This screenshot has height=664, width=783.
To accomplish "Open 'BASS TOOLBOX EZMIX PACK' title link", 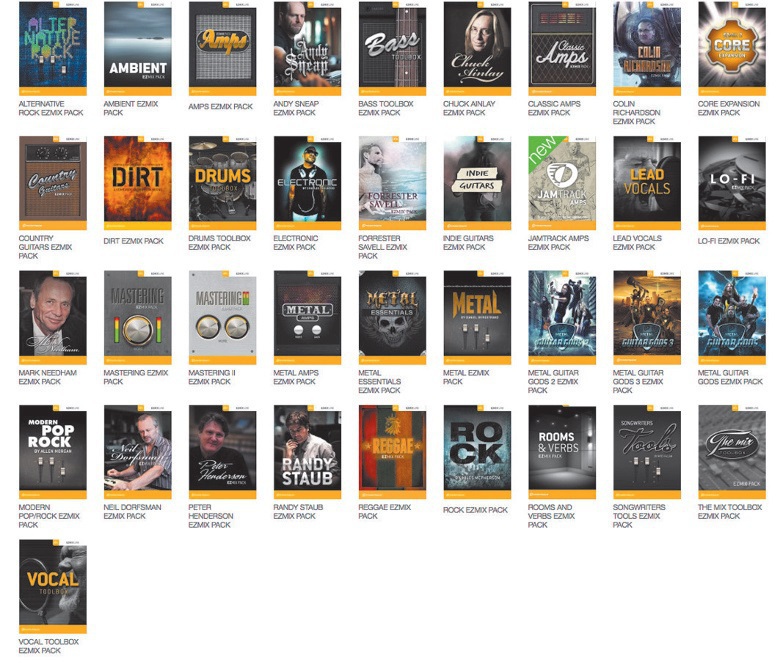I will point(386,108).
